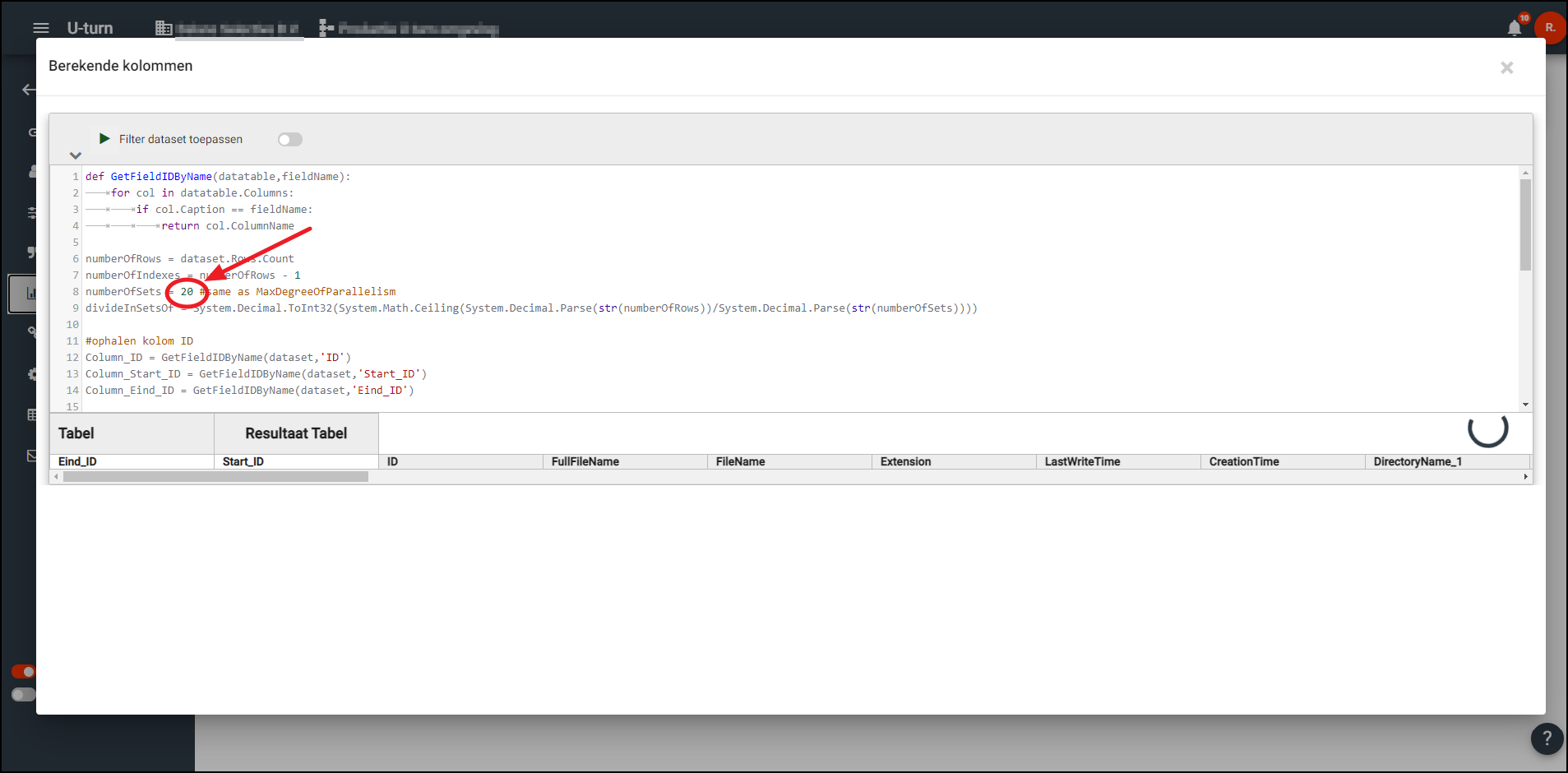Viewport: 1568px width, 773px height.
Task: Switch to the Resultaat Tabel tab
Action: pos(296,433)
